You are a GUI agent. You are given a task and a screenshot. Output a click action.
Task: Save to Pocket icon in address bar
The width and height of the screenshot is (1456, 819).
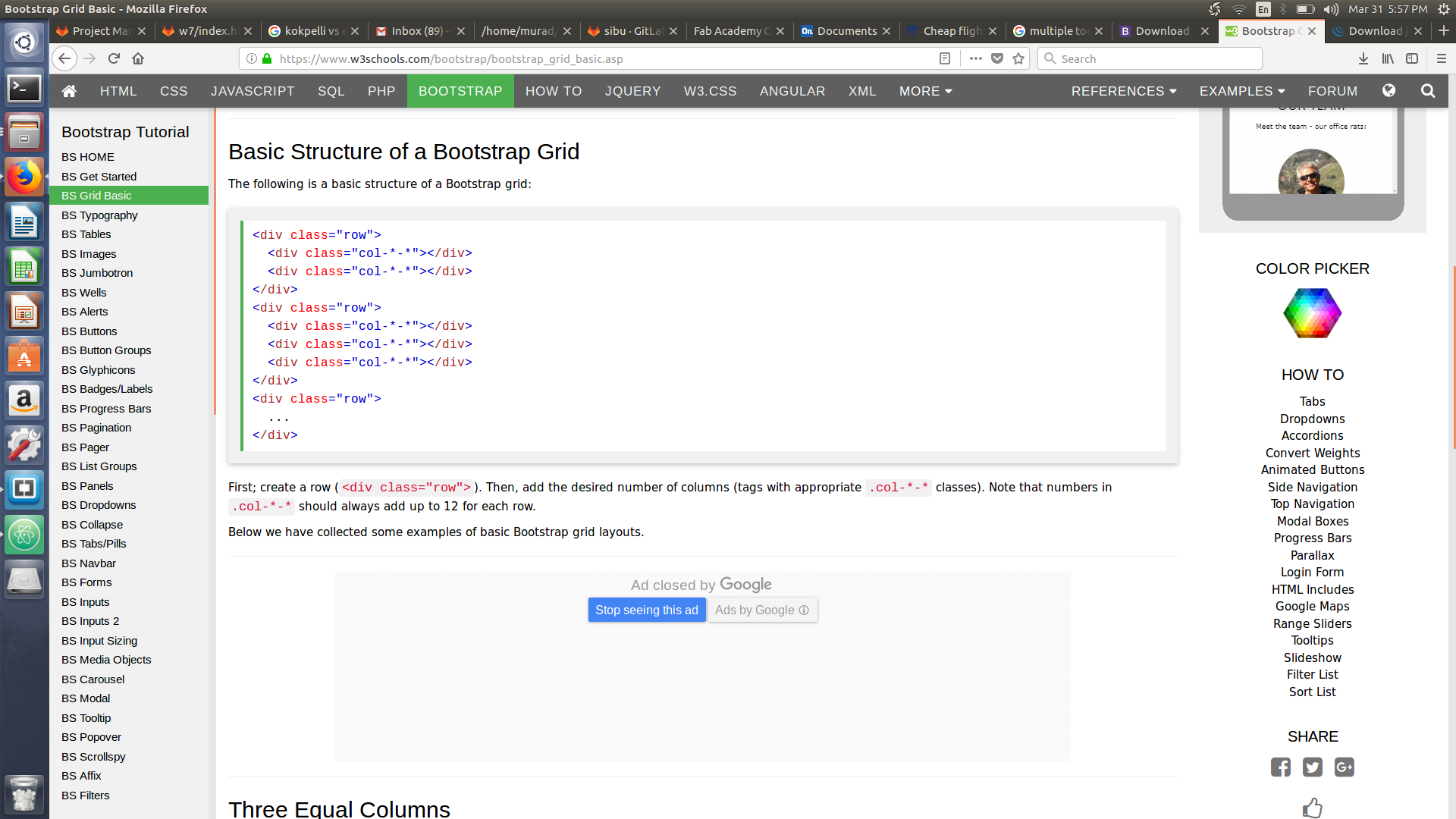(x=997, y=58)
